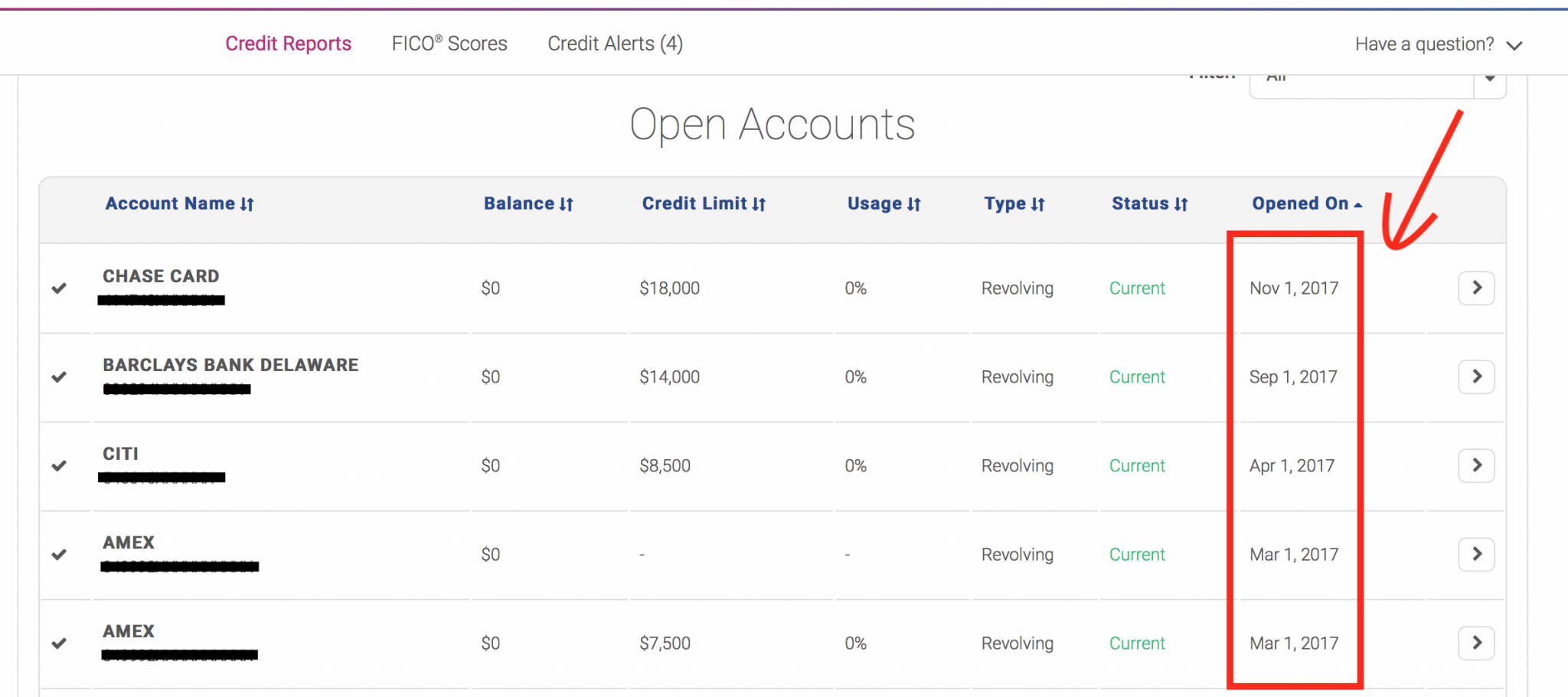Open the Credit Reports tab

(x=288, y=44)
